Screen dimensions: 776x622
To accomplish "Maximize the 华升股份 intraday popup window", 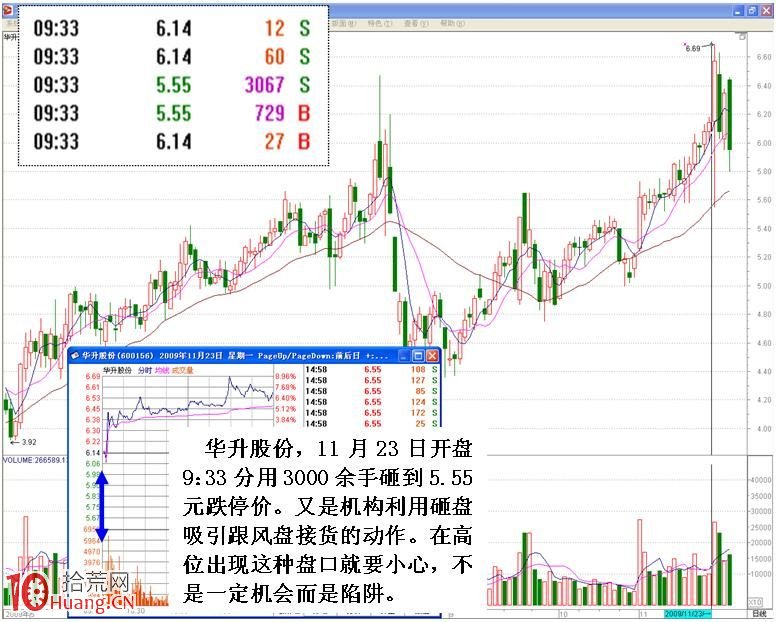I will point(418,355).
